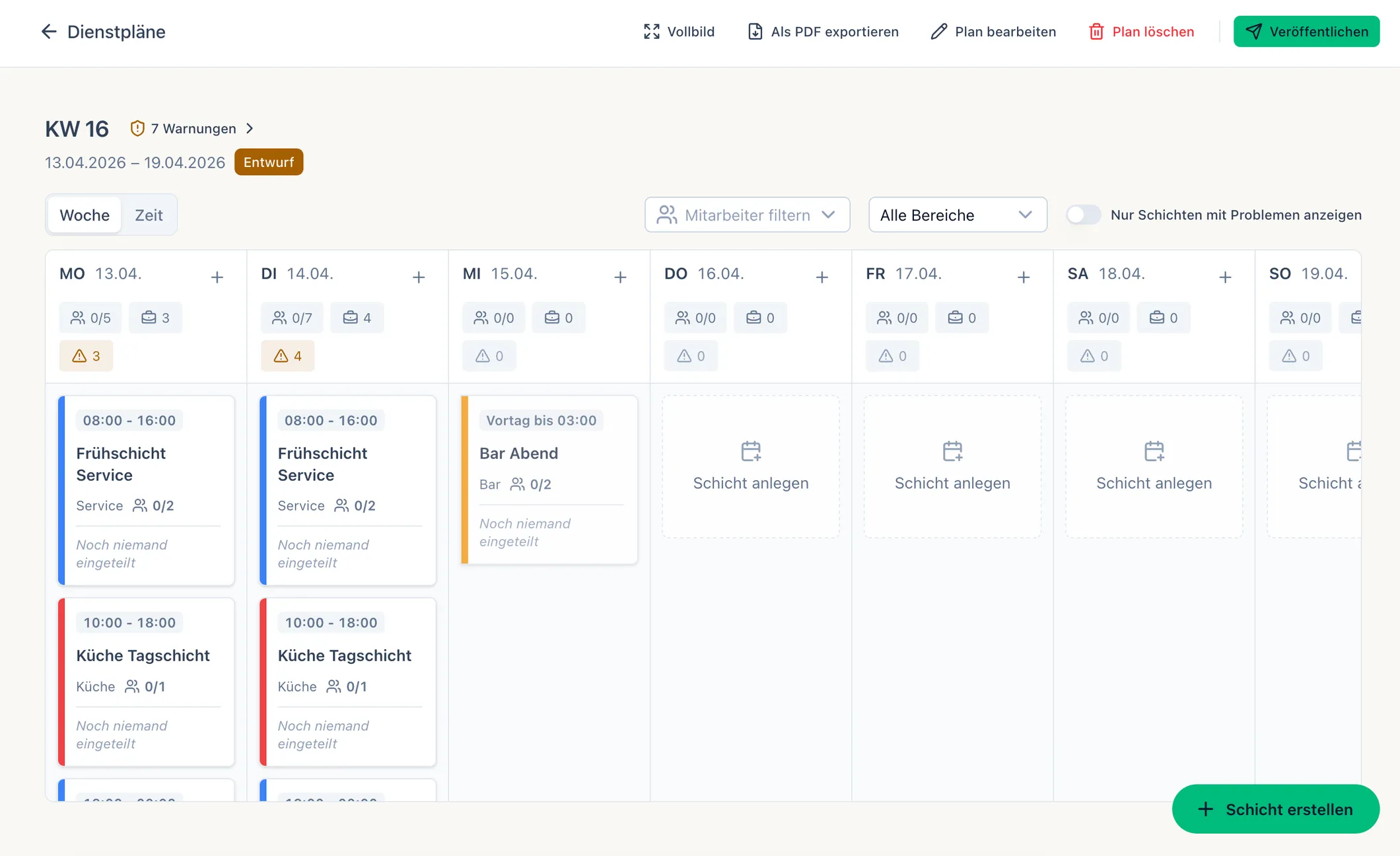The width and height of the screenshot is (1400, 856).
Task: Open the Mitarbeiter filtern dropdown
Action: [x=747, y=215]
